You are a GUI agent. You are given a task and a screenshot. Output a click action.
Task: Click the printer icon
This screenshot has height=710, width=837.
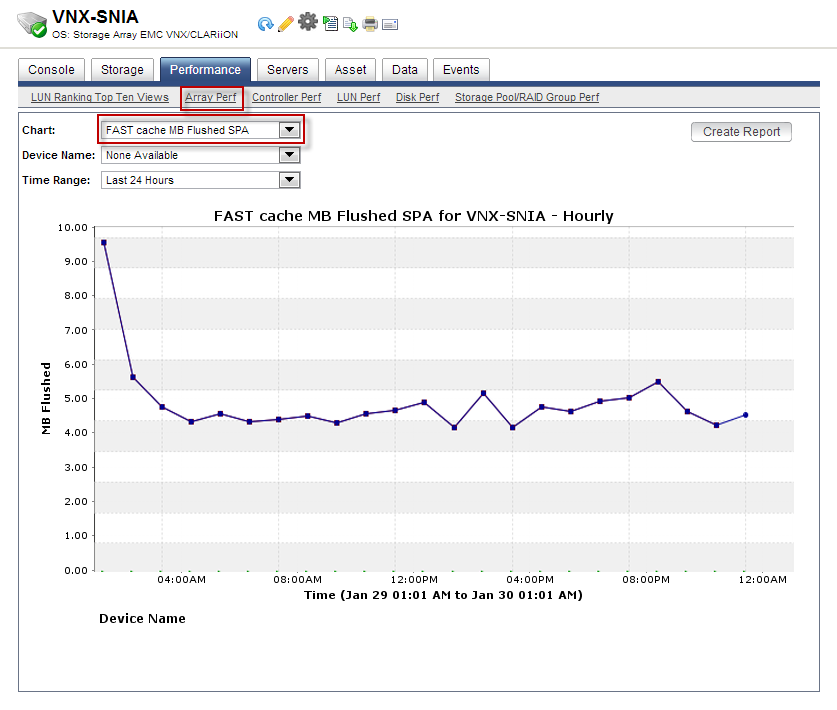(370, 24)
